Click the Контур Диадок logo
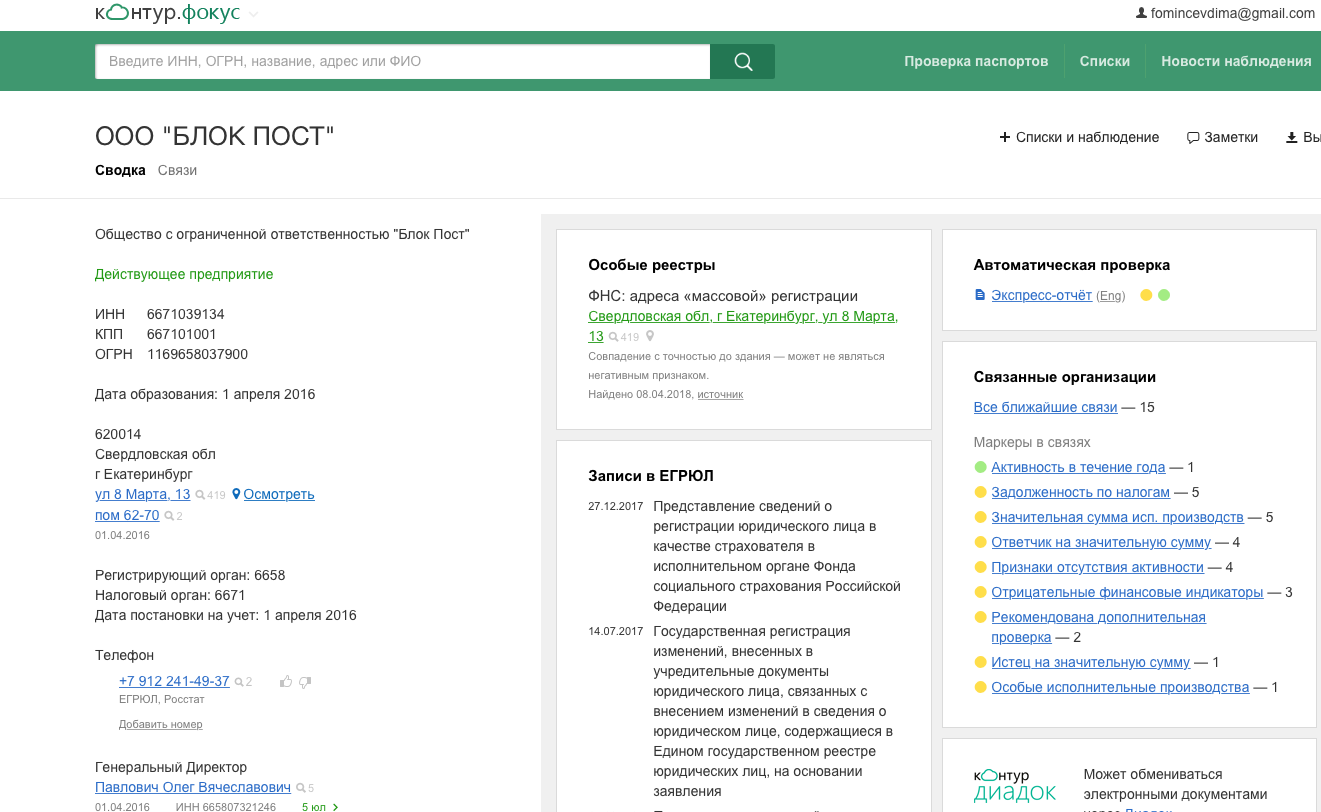The height and width of the screenshot is (812, 1321). point(1015,786)
